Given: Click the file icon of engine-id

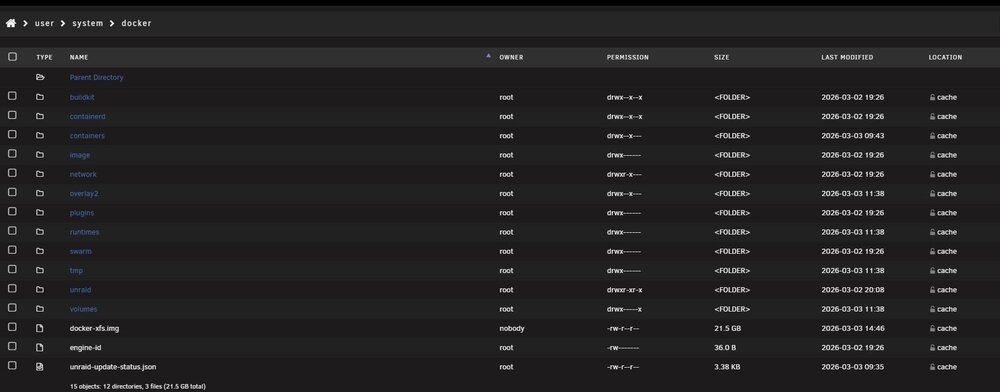Looking at the screenshot, I should point(40,347).
